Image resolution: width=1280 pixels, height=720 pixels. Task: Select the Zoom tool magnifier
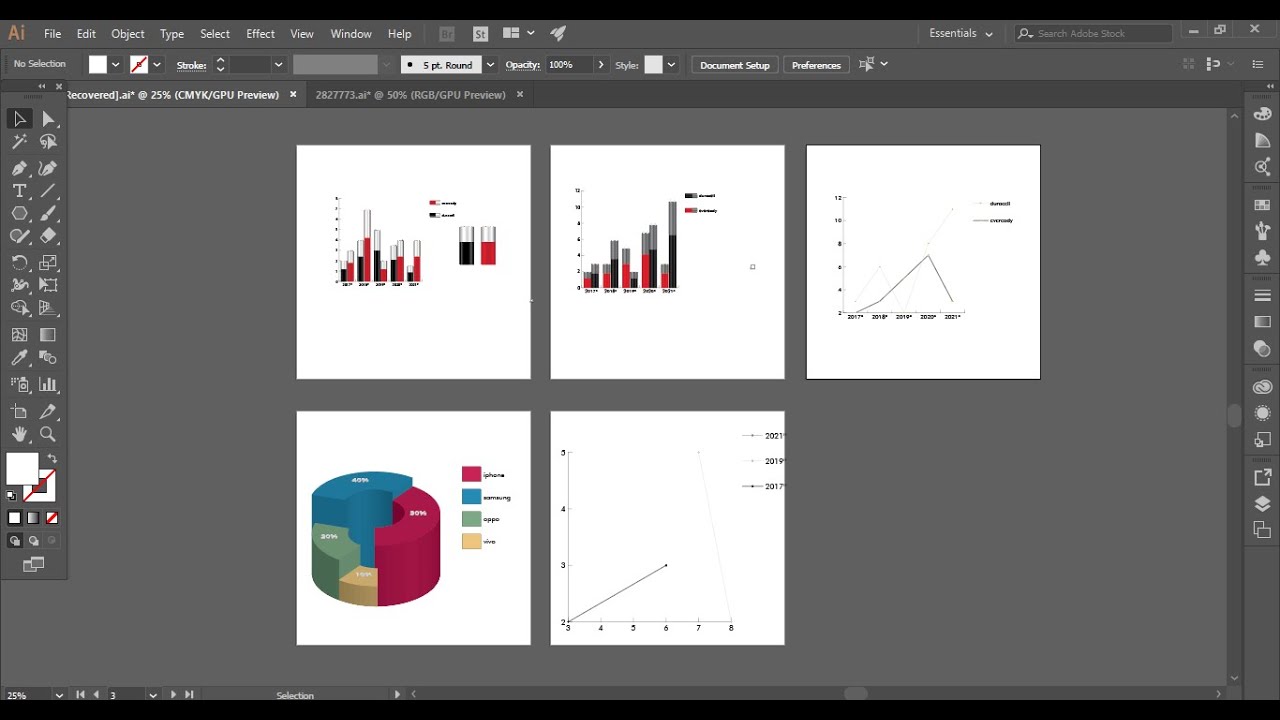click(x=48, y=434)
